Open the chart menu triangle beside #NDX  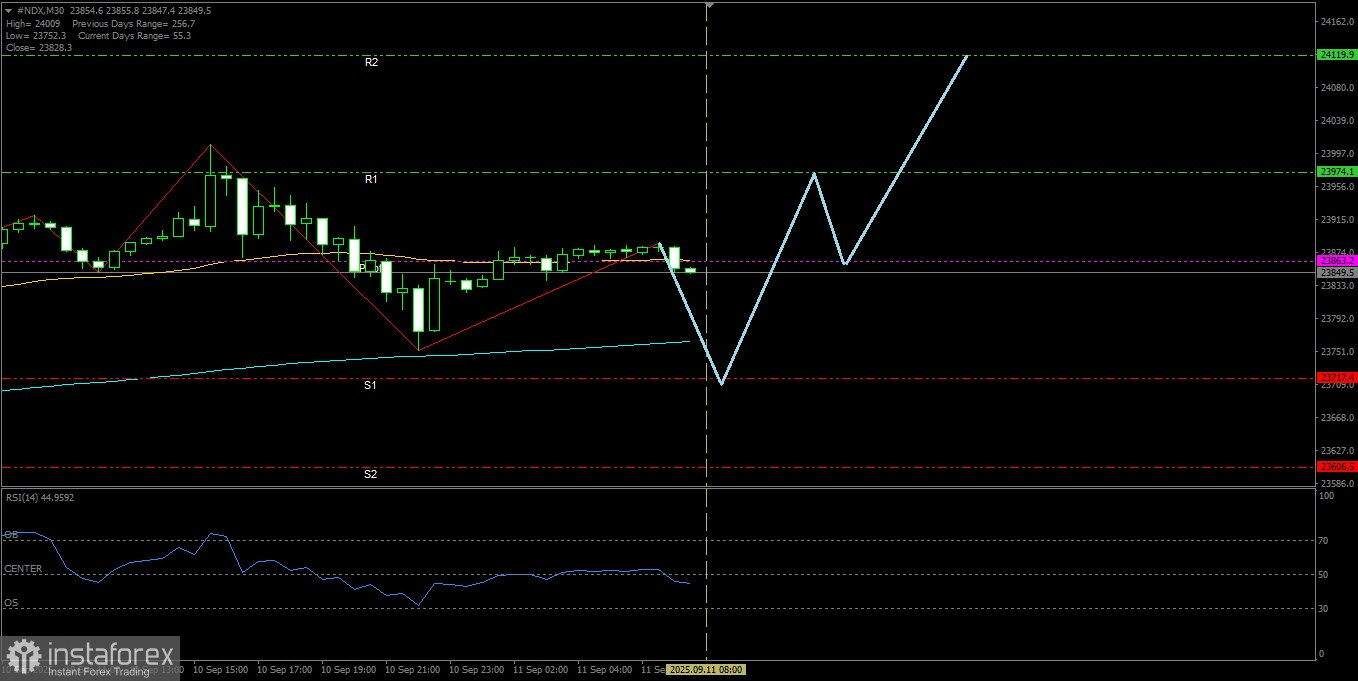point(9,10)
